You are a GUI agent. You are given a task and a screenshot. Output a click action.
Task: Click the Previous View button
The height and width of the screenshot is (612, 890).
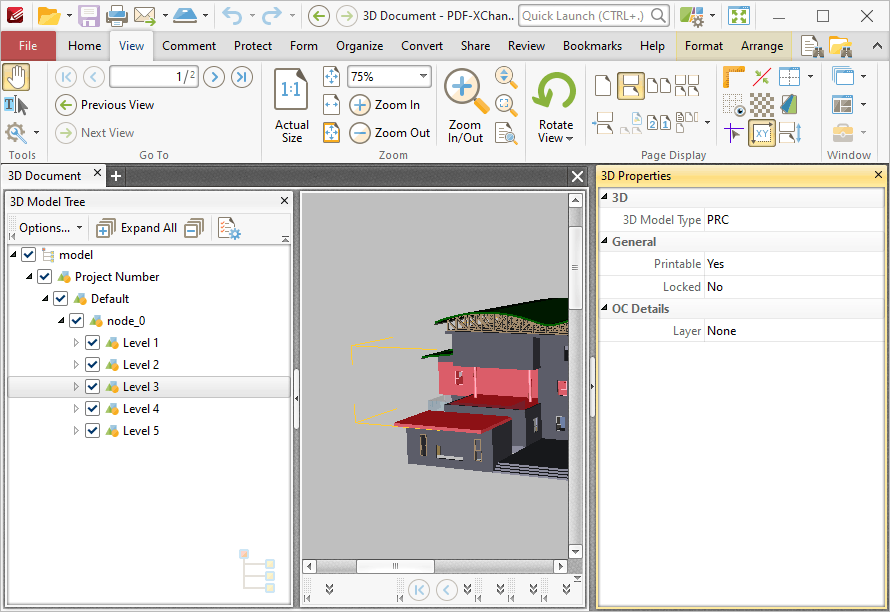click(105, 105)
